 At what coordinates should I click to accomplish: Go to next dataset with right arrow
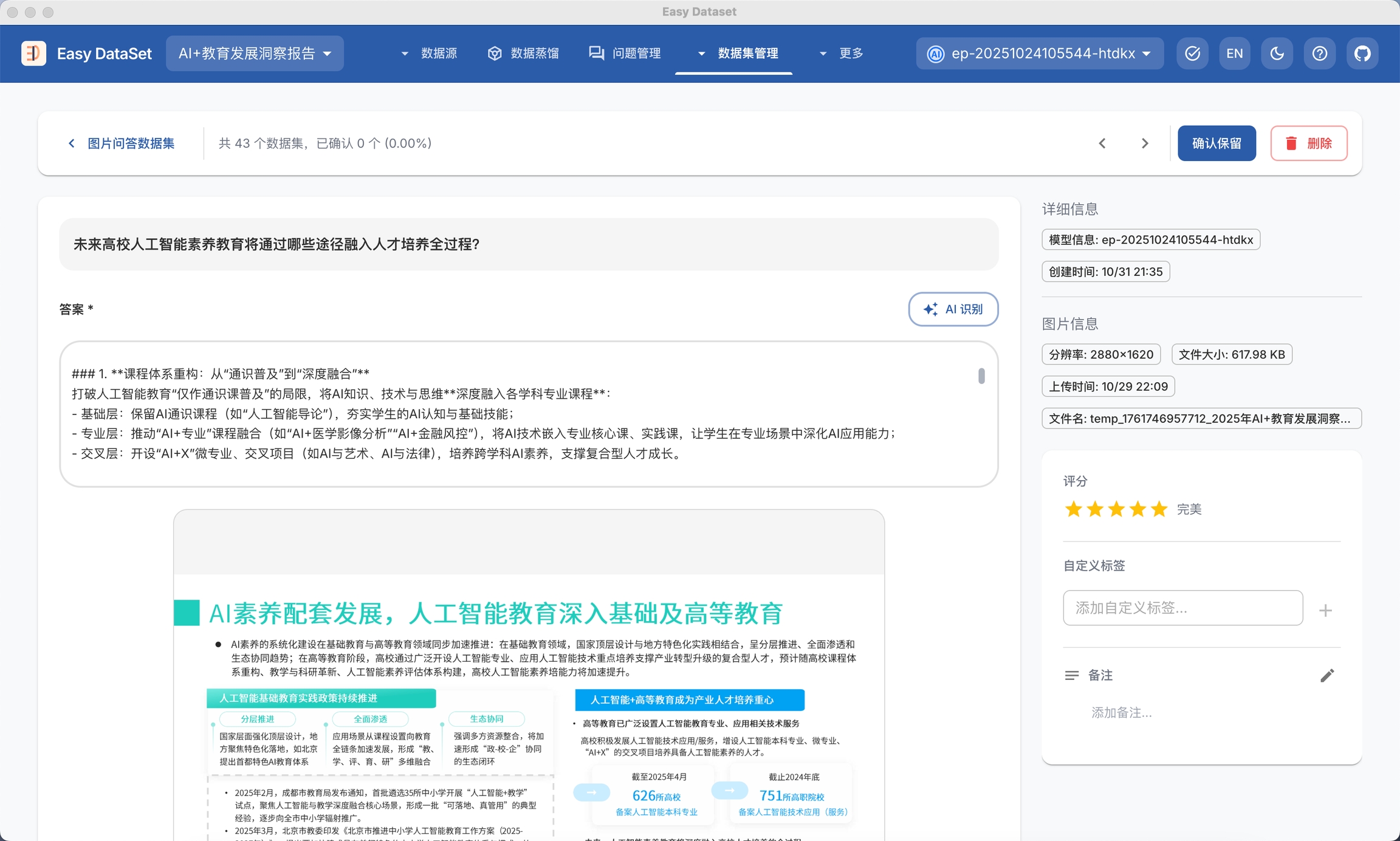point(1145,143)
